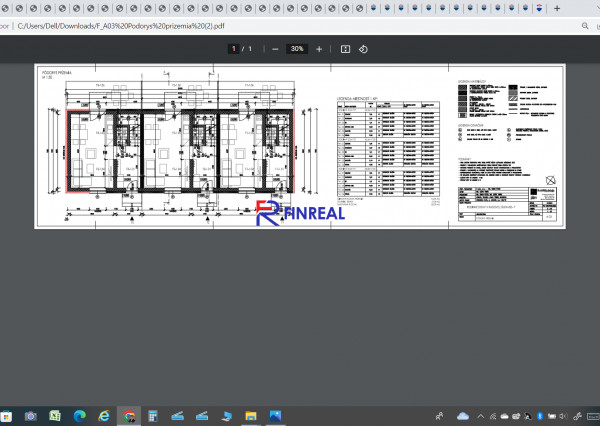Open the blue OneDrive cloud tray icon
This screenshot has width=600, height=426.
click(462, 416)
